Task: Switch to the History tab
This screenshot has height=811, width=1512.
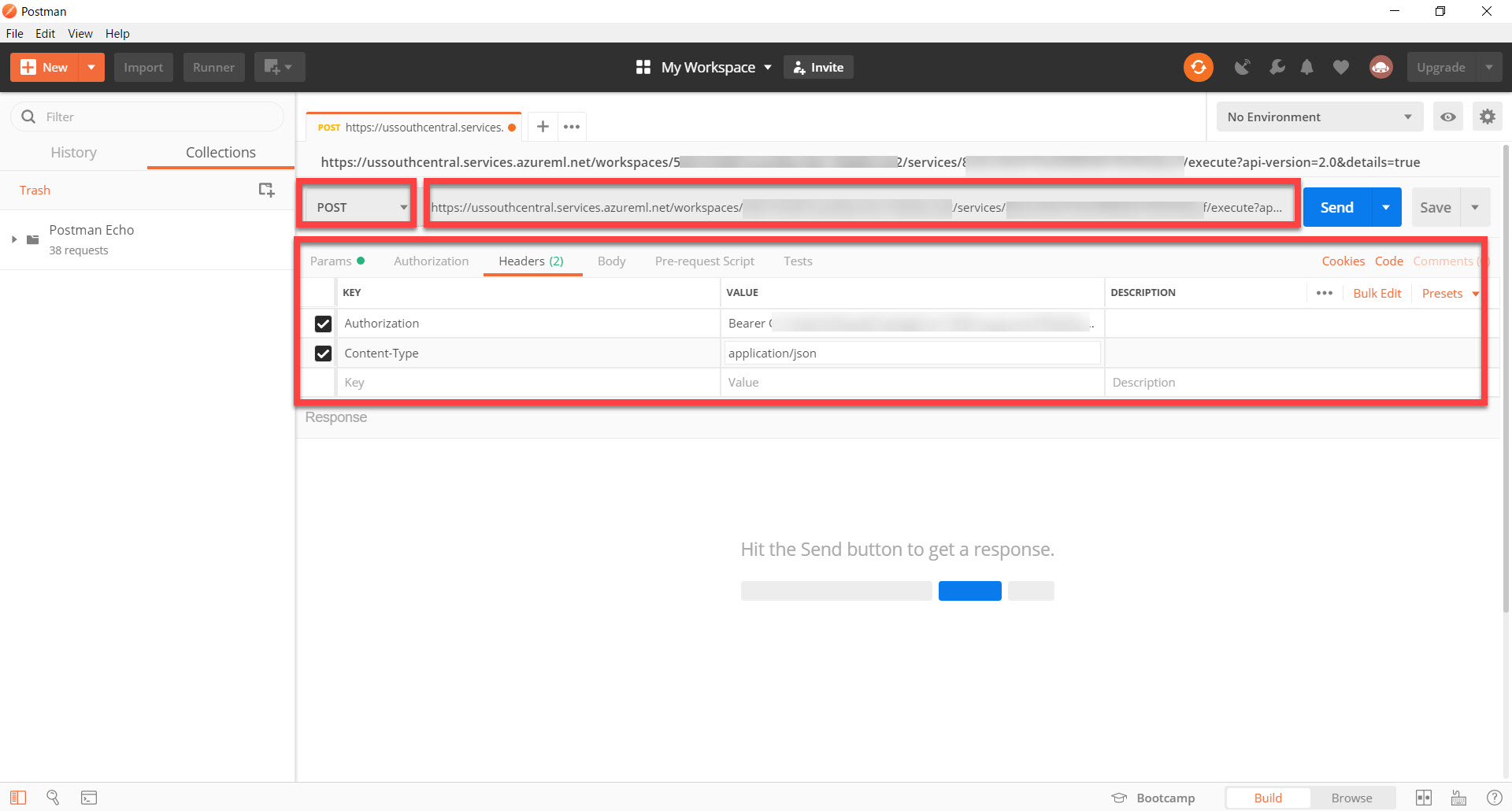Action: [73, 152]
